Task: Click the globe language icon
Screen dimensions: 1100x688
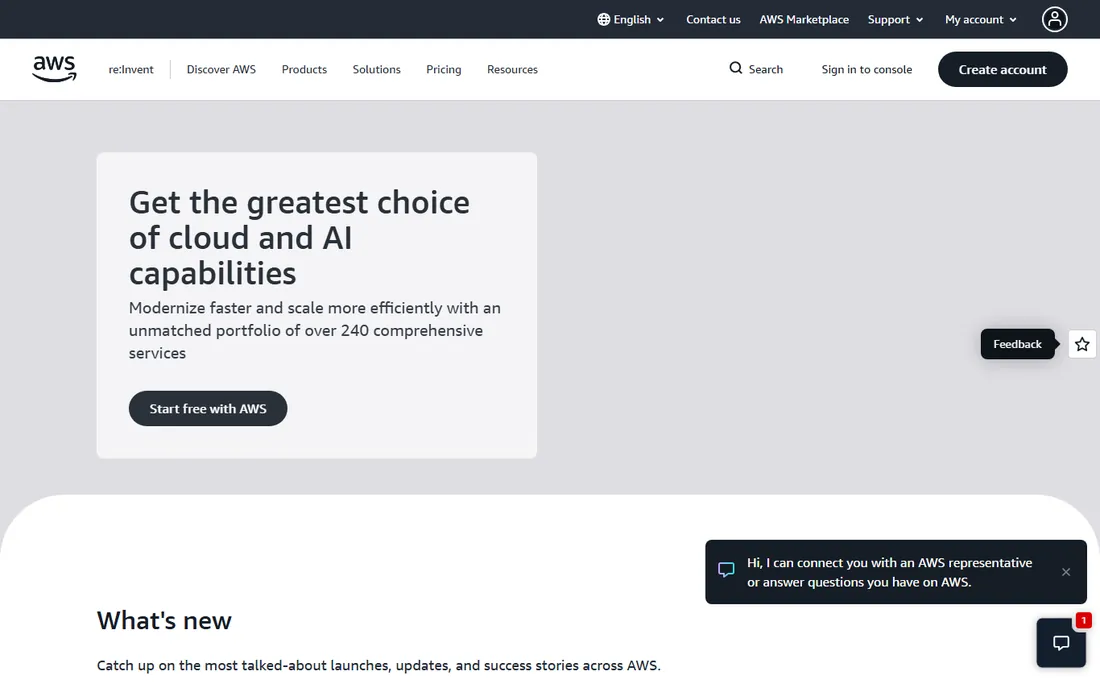Action: click(603, 20)
